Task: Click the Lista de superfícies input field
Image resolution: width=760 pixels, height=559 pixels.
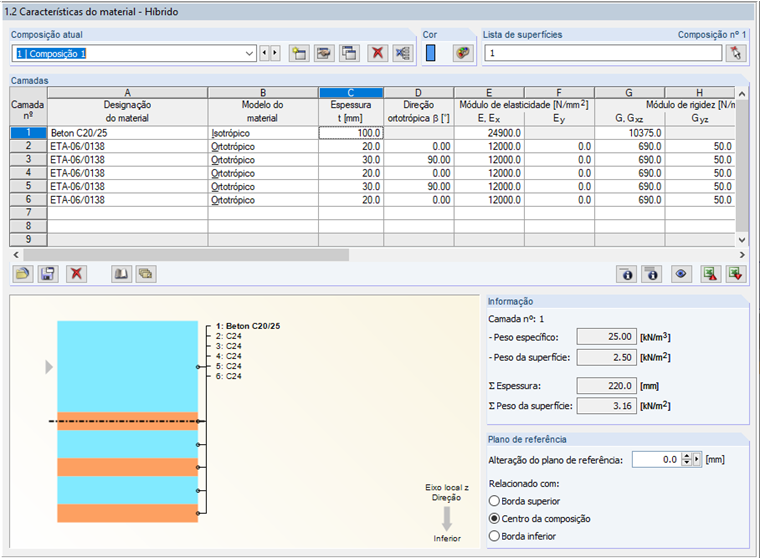Action: (601, 53)
